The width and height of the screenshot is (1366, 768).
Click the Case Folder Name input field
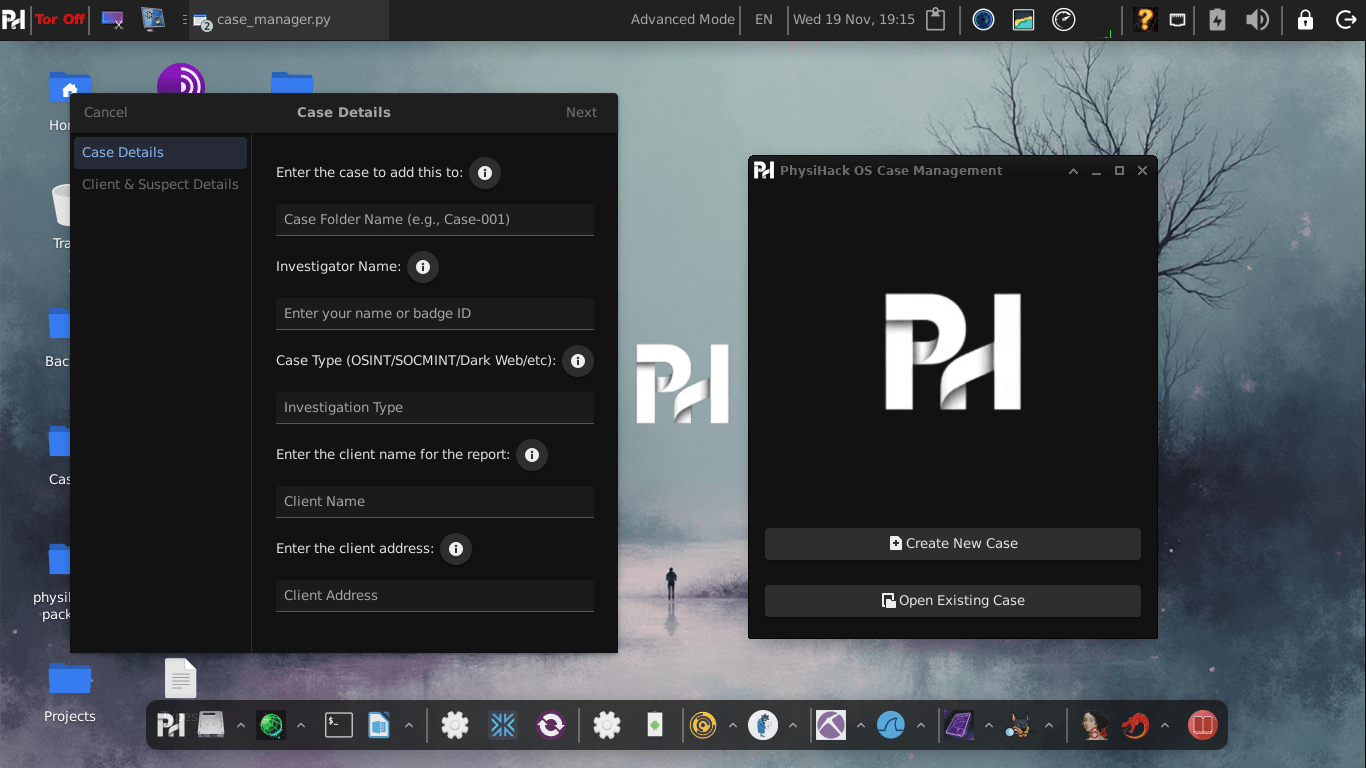coord(434,220)
